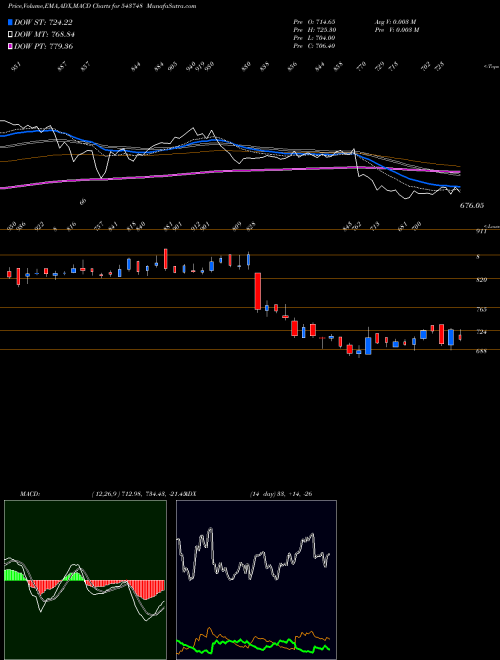Click the 676.05 price label
Screen dimensions: 500x660
point(472,205)
